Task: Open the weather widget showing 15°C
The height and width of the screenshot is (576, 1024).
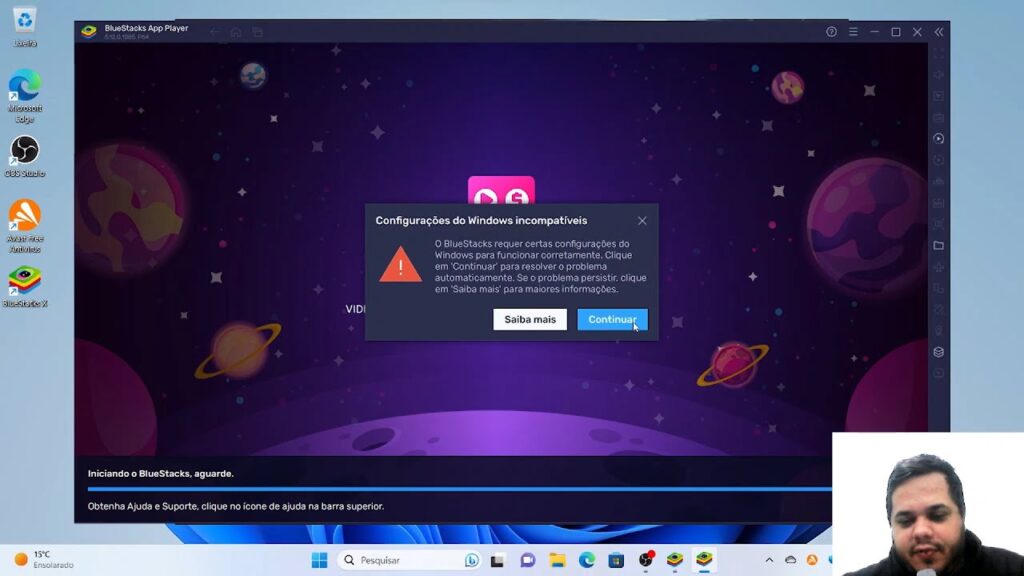Action: click(x=43, y=560)
